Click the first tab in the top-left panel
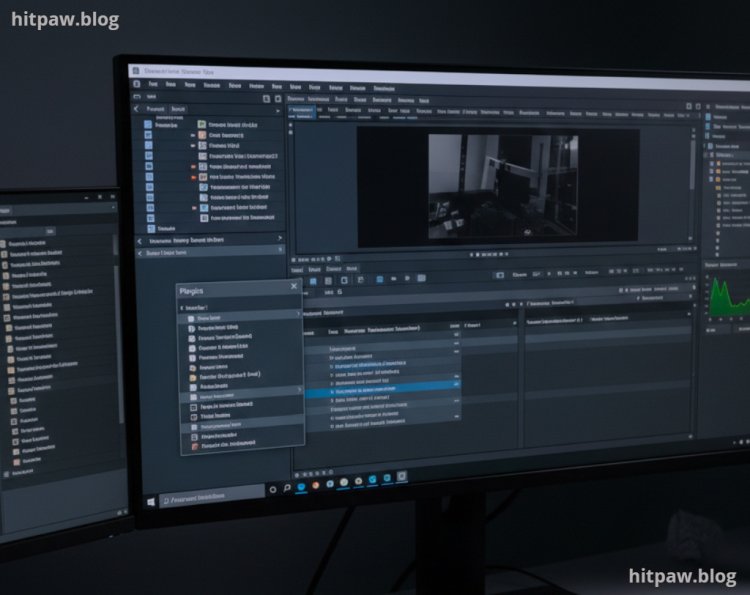The image size is (750, 595). (x=155, y=109)
